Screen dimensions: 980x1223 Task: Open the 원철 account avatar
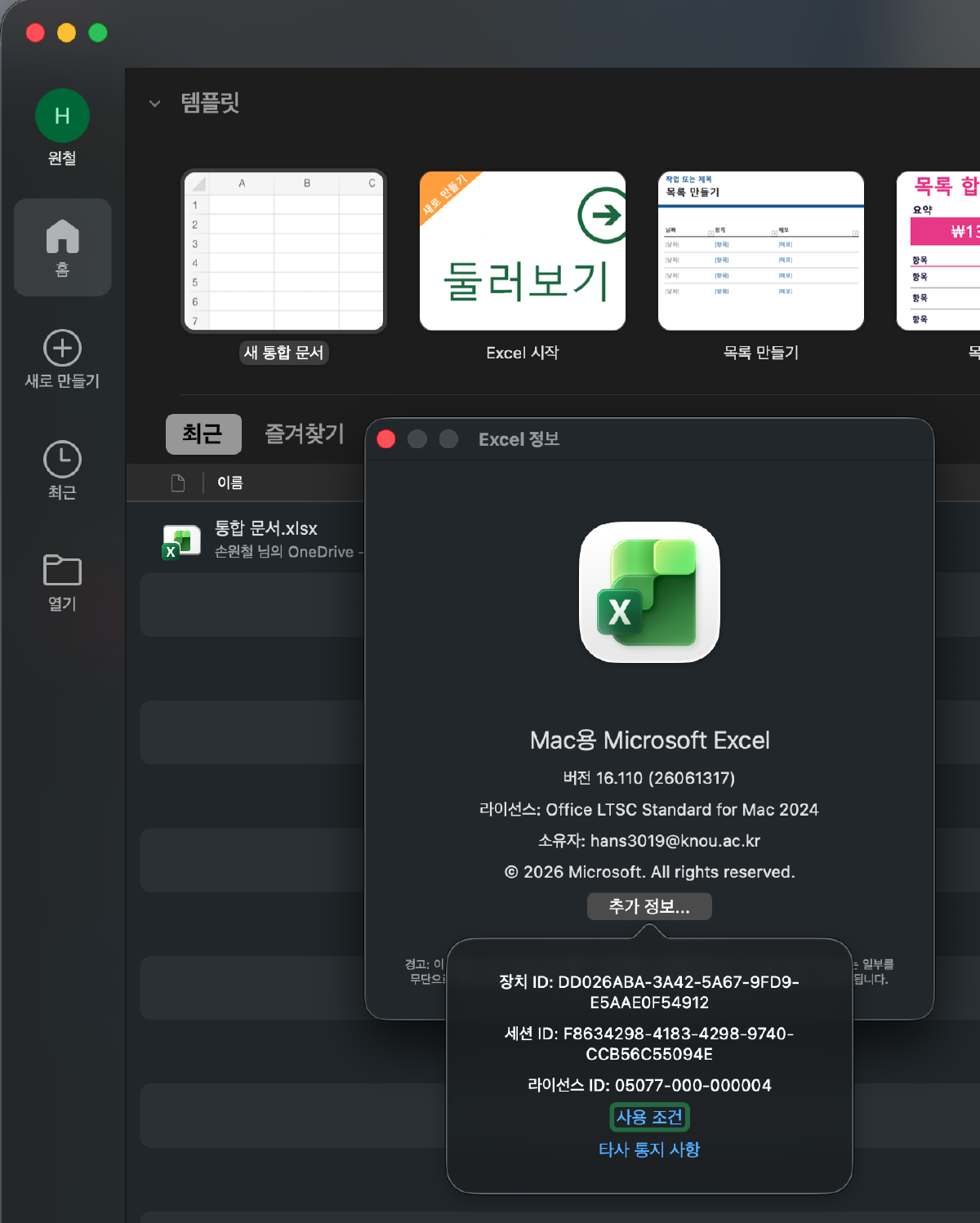tap(62, 115)
